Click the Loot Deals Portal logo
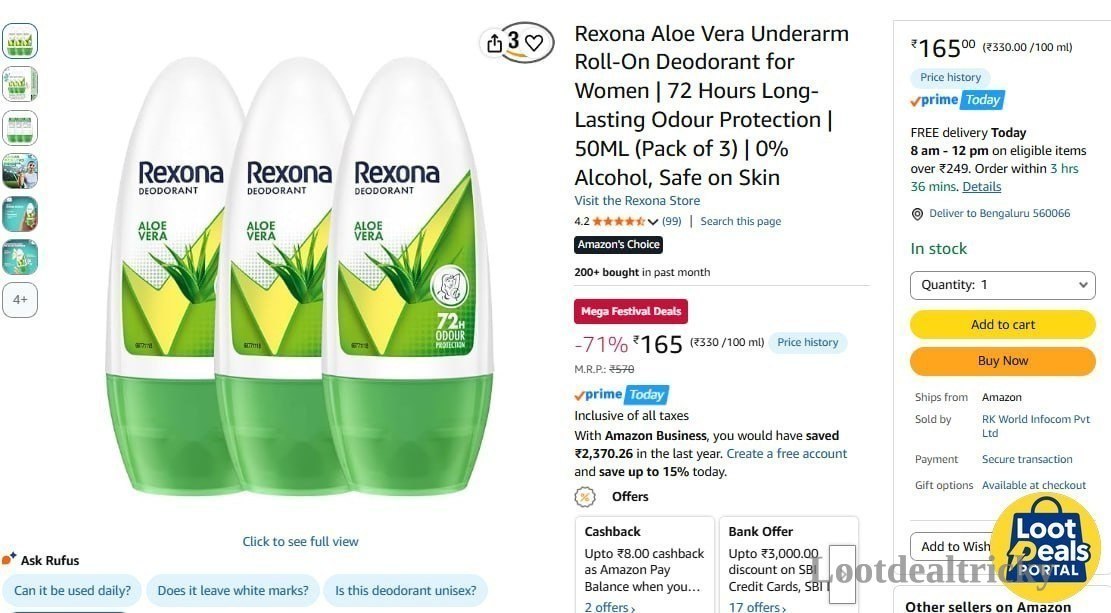1111x613 pixels. [1045, 548]
